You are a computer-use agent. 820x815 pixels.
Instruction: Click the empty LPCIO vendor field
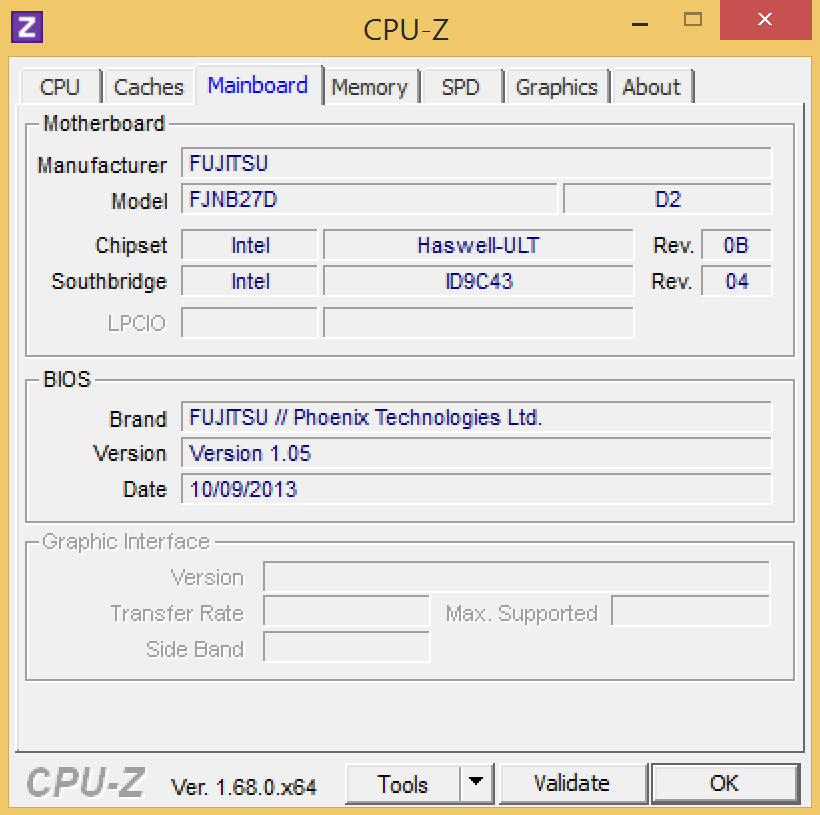(x=249, y=323)
